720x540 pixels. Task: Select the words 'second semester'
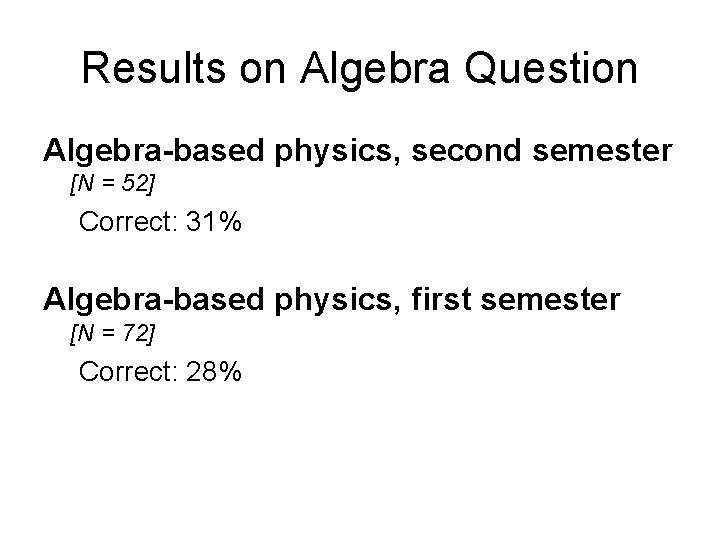(x=542, y=150)
